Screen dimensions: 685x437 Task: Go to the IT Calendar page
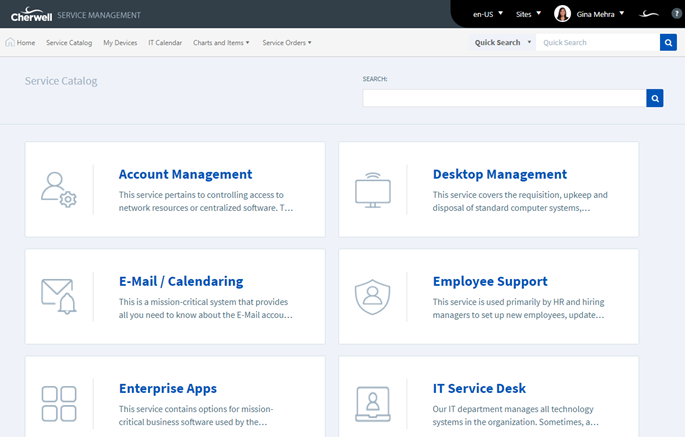(165, 43)
